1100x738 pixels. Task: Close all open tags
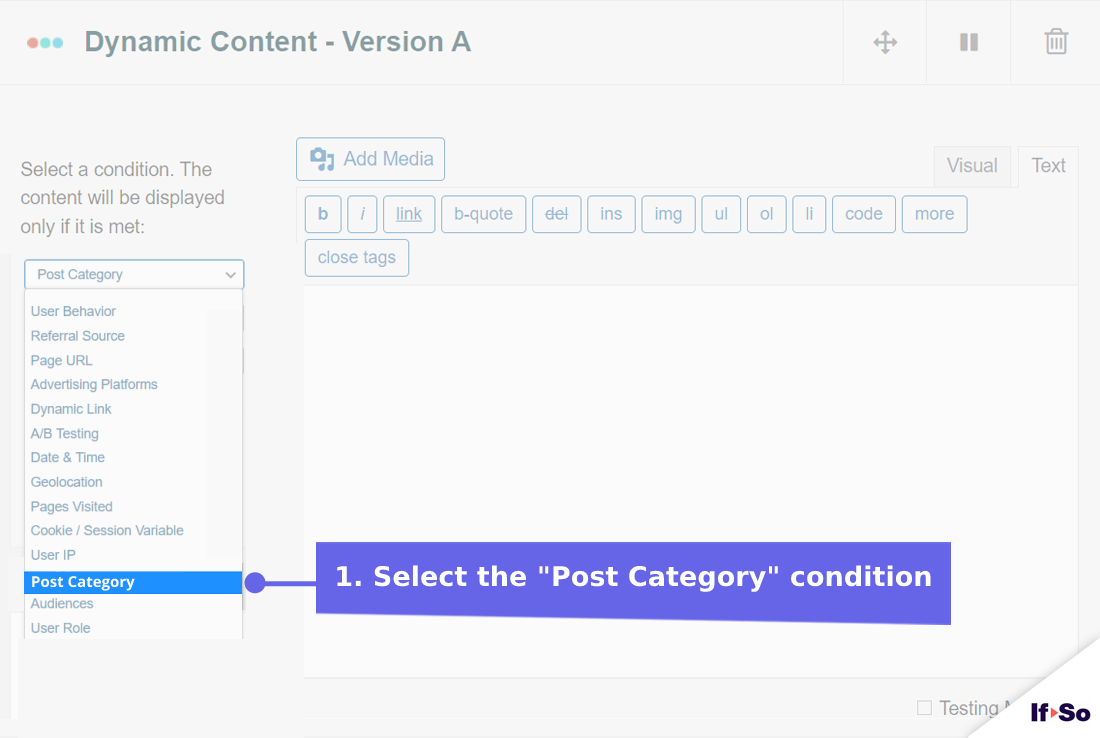(356, 257)
